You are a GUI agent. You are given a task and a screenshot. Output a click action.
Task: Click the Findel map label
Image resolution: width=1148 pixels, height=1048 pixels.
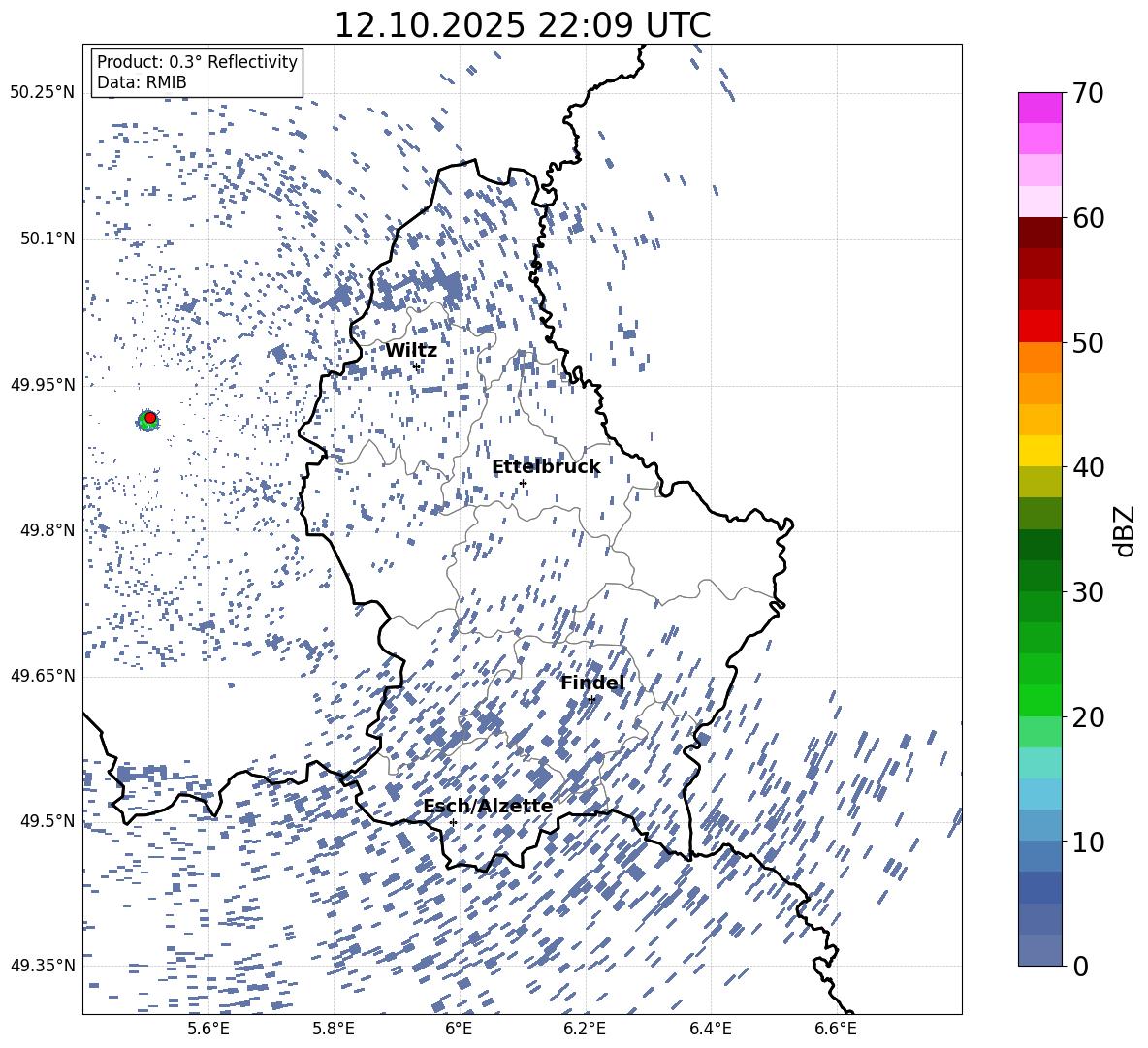(x=592, y=683)
